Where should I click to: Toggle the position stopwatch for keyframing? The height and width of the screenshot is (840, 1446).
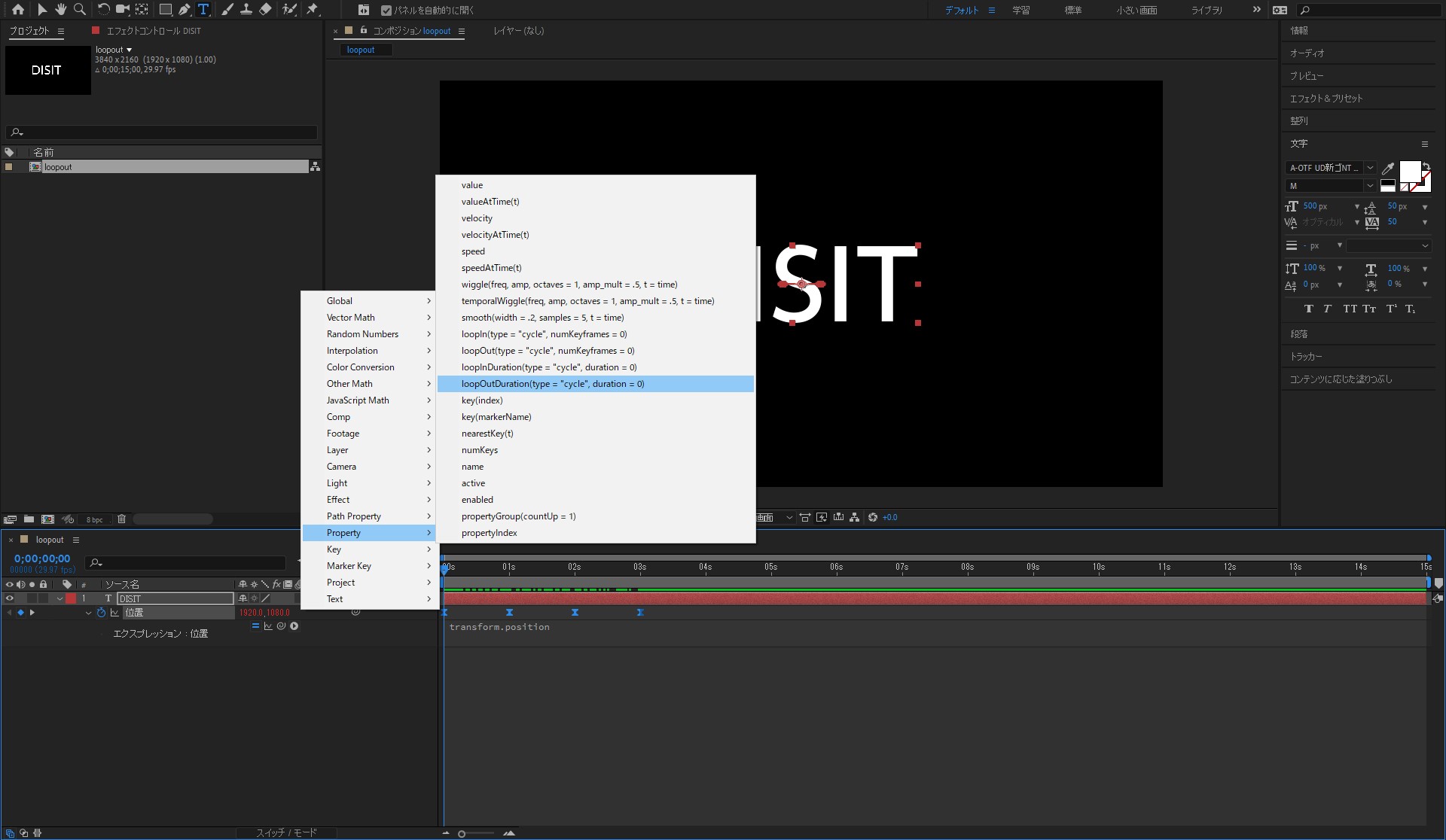pyautogui.click(x=101, y=613)
